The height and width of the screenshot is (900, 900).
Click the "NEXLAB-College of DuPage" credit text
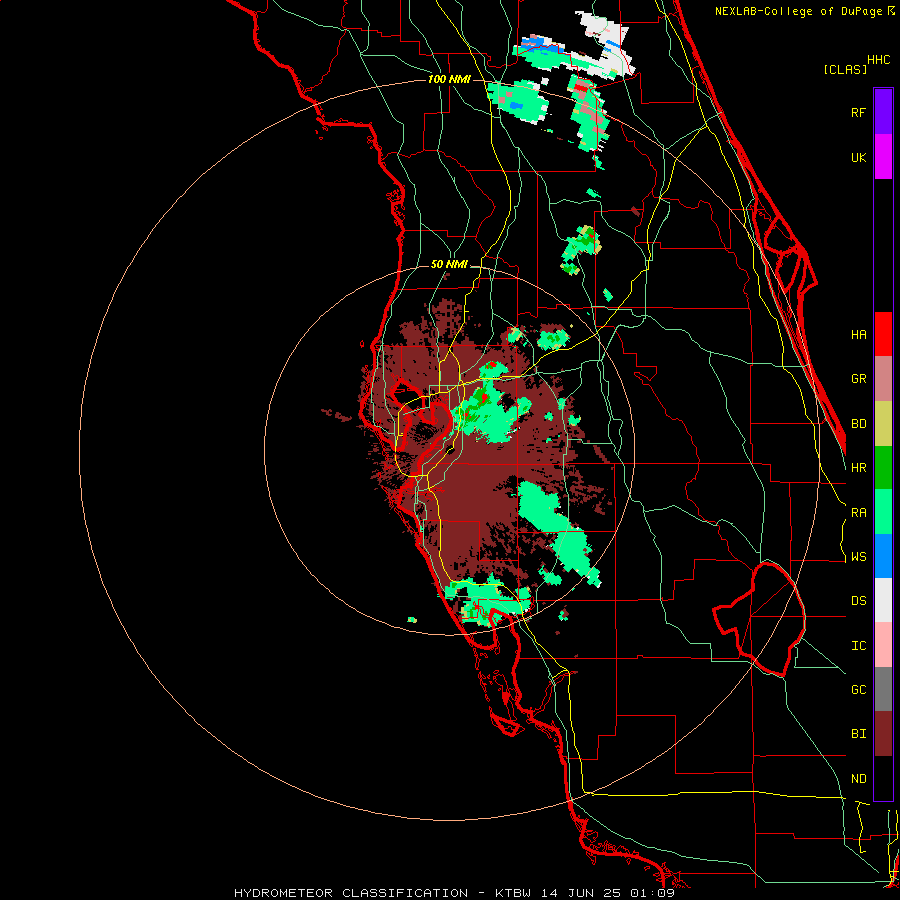pos(798,11)
